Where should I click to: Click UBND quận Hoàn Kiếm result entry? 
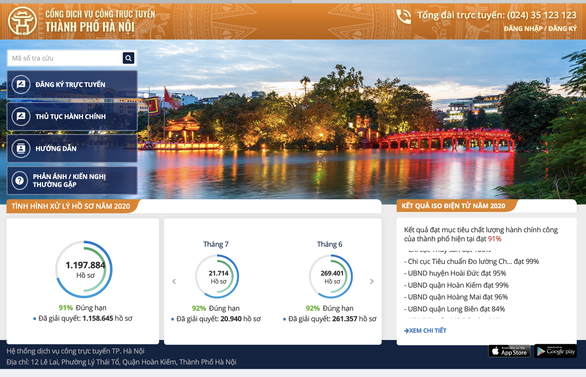click(x=456, y=285)
